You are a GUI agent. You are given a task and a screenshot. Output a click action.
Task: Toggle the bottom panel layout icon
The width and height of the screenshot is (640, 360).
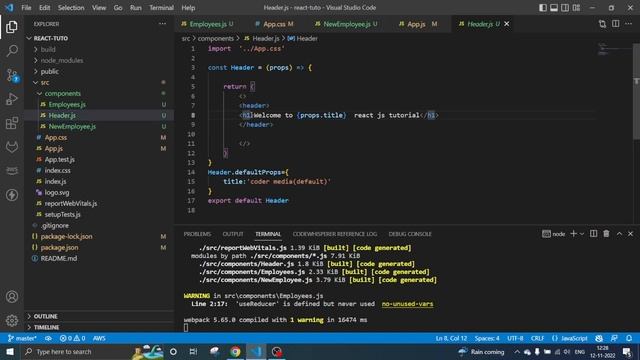554,8
